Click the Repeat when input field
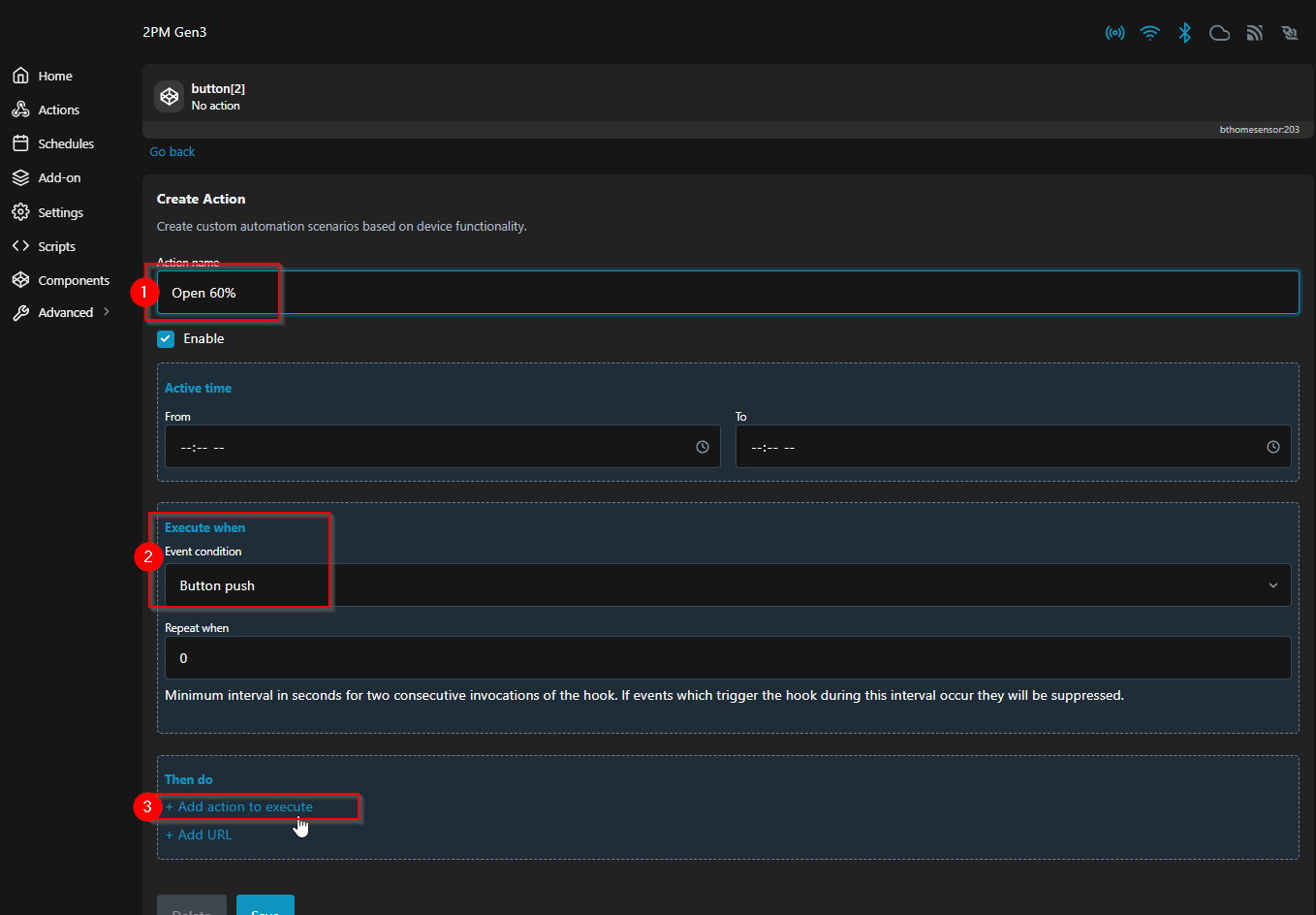 pos(727,658)
